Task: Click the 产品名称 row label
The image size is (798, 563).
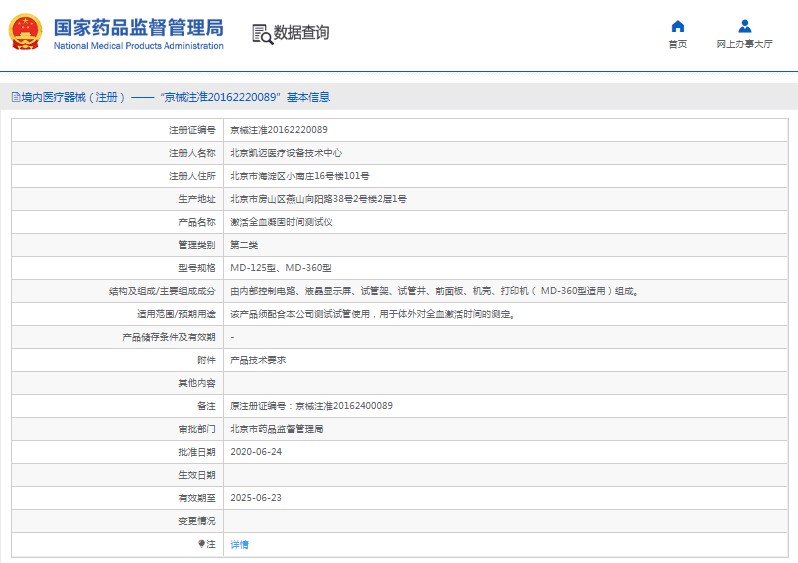Action: [x=196, y=222]
